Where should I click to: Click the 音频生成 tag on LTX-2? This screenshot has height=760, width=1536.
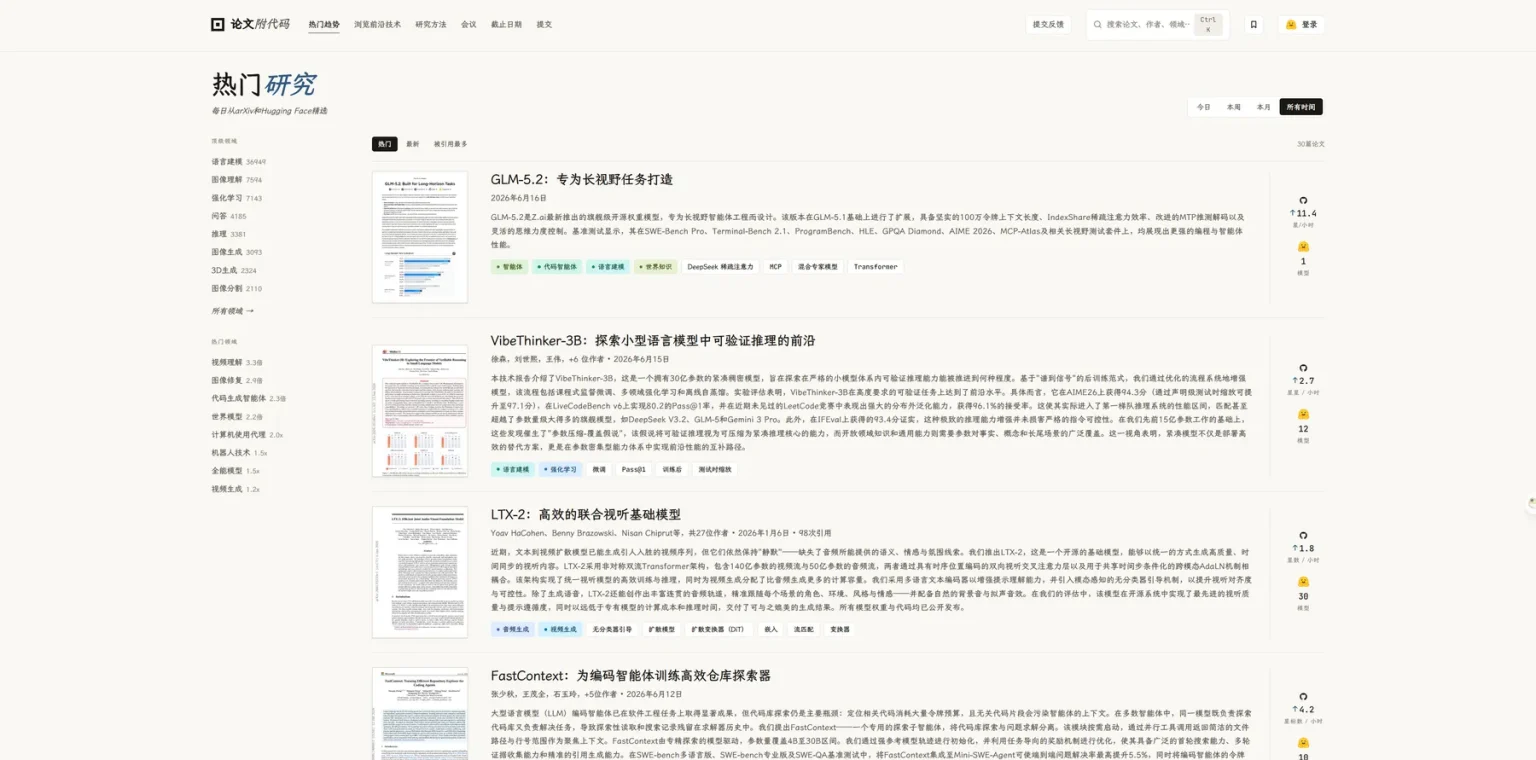512,629
